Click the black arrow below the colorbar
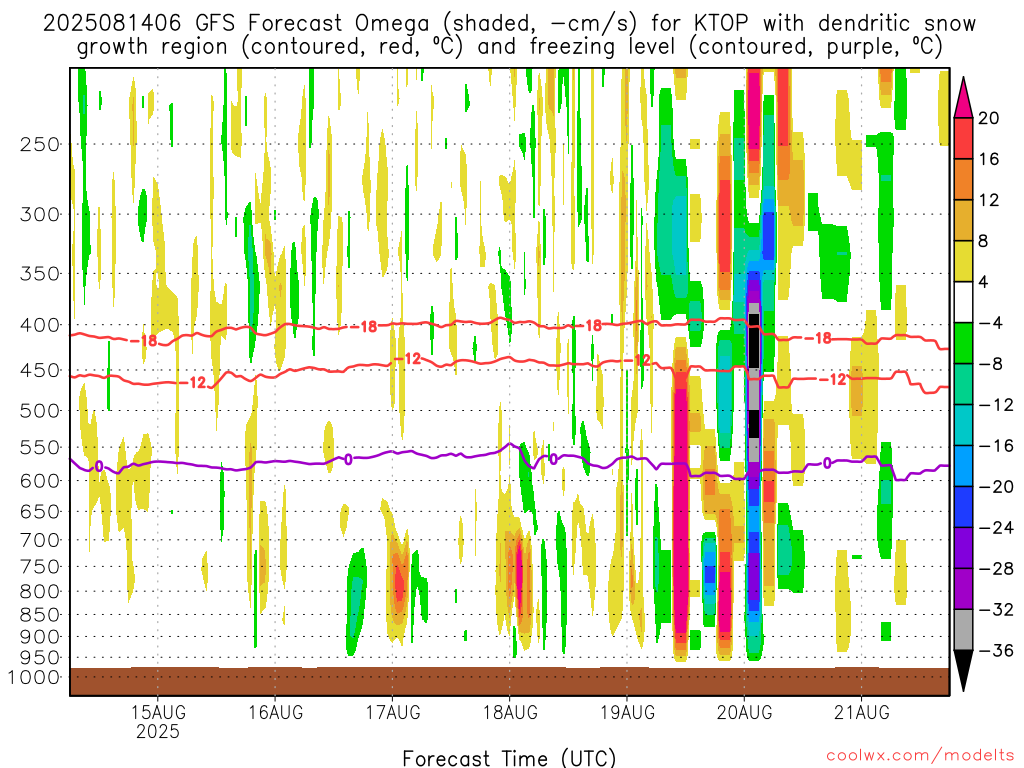 [x=963, y=671]
